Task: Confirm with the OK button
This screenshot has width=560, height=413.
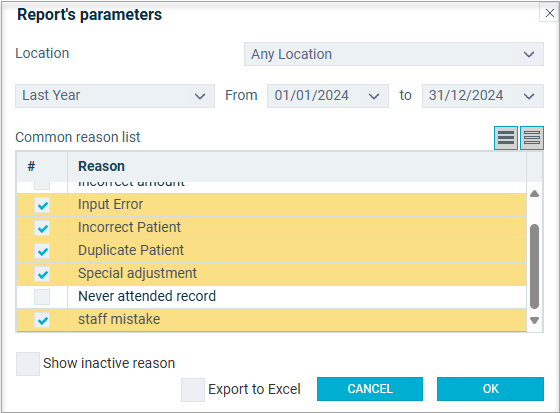Action: (x=490, y=389)
